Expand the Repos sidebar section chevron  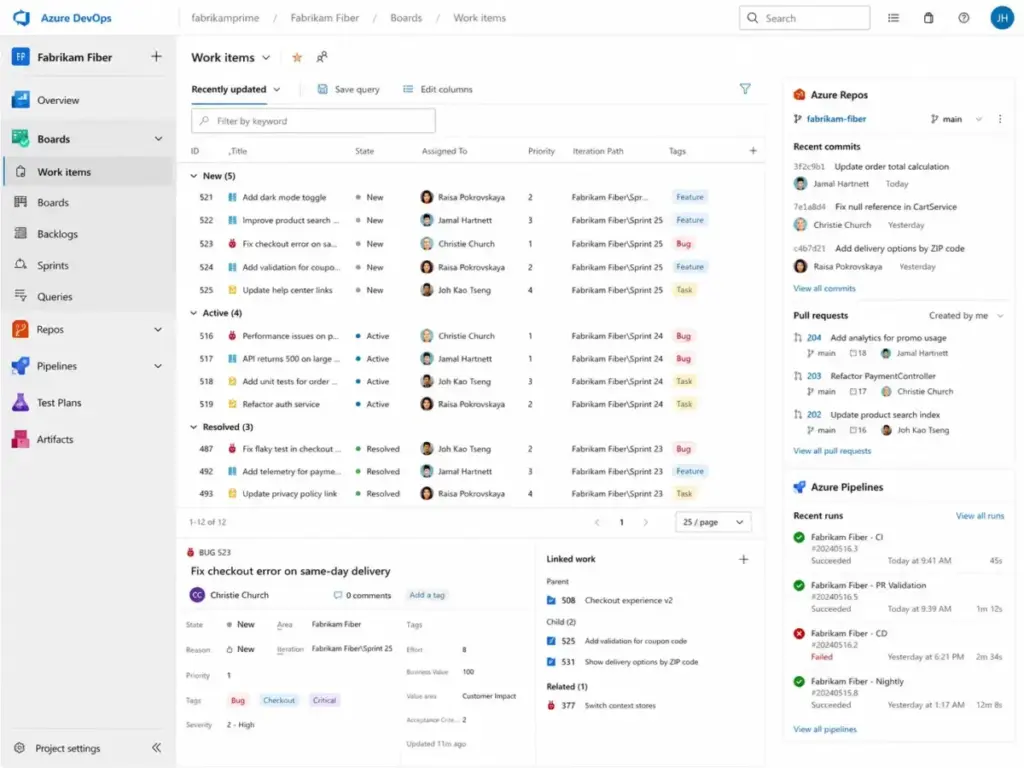pyautogui.click(x=158, y=329)
